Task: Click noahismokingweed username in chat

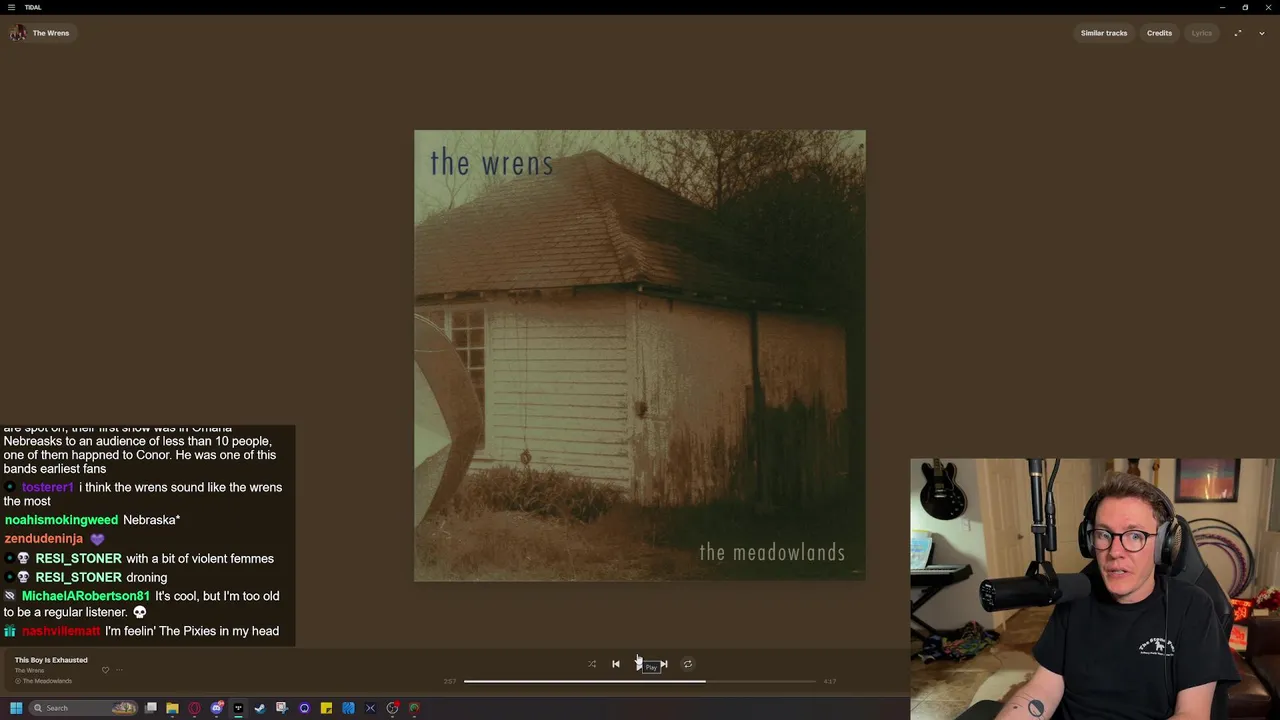Action: point(61,520)
